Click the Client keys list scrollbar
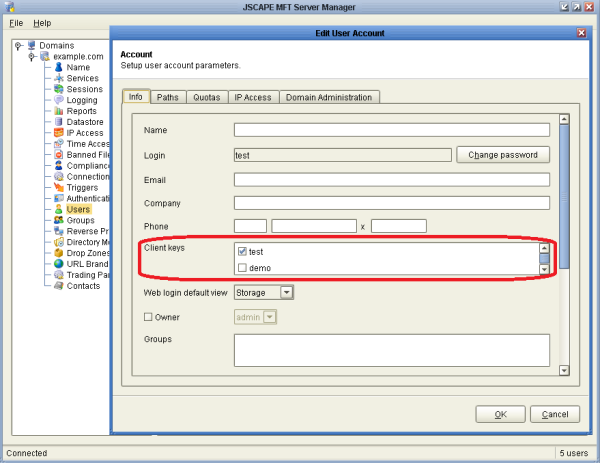The width and height of the screenshot is (600, 463). click(x=544, y=259)
